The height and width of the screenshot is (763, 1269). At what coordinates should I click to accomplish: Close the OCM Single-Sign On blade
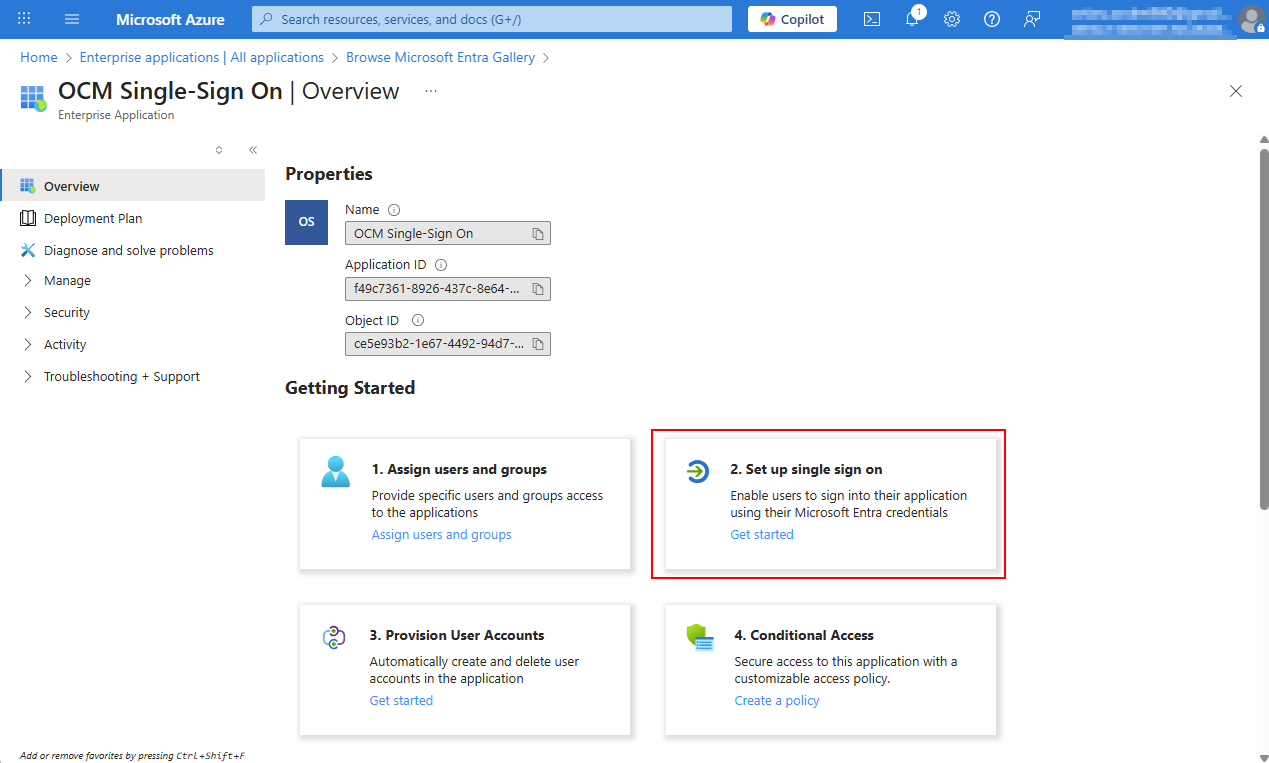(x=1236, y=91)
